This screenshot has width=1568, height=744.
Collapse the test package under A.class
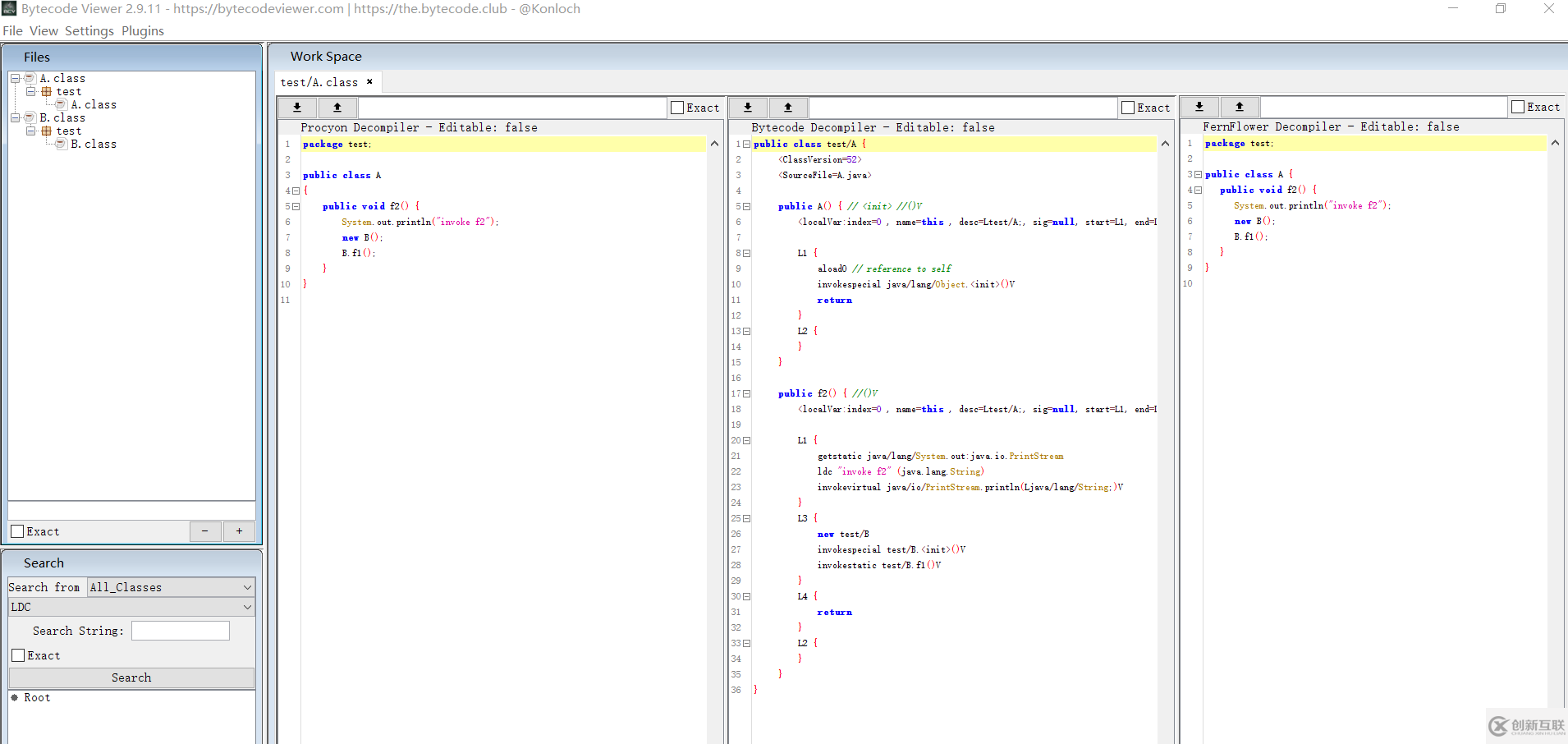tap(30, 91)
